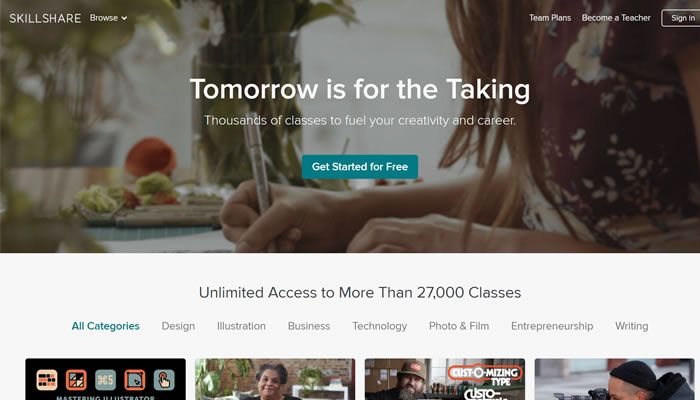The image size is (700, 400).
Task: Select the All Categories tab
Action: pyautogui.click(x=105, y=326)
